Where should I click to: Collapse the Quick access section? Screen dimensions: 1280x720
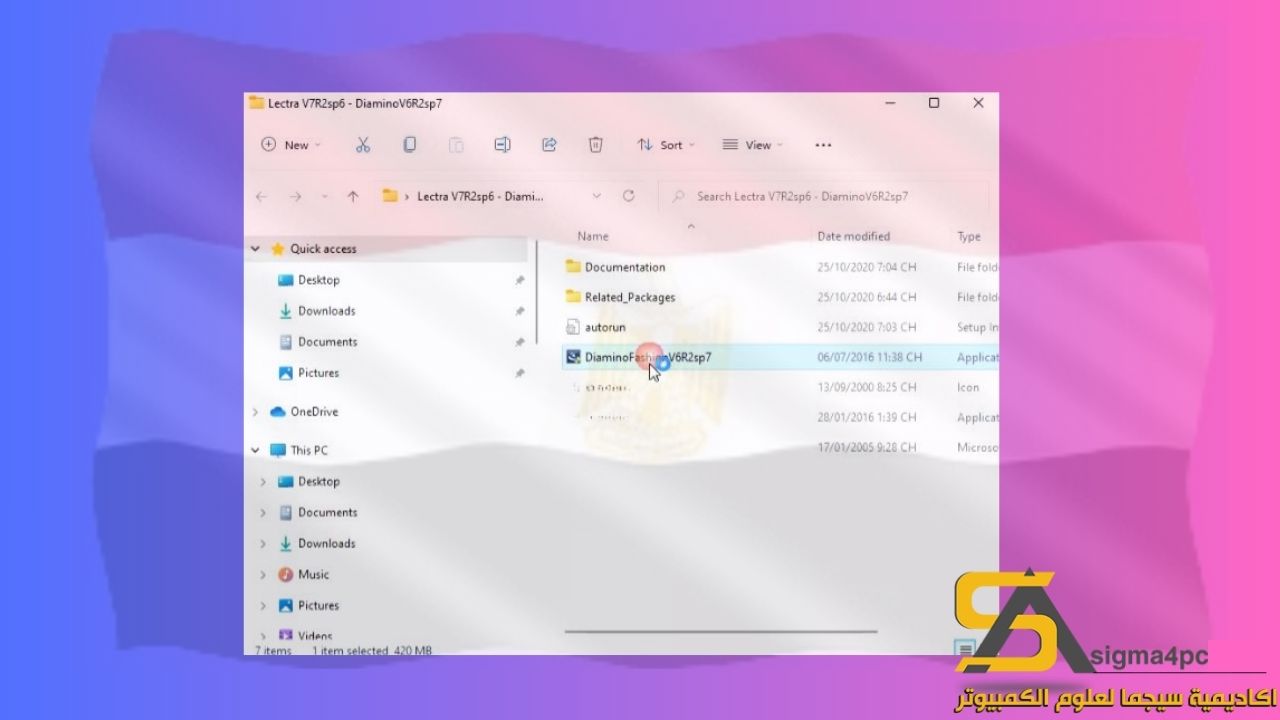click(x=256, y=249)
